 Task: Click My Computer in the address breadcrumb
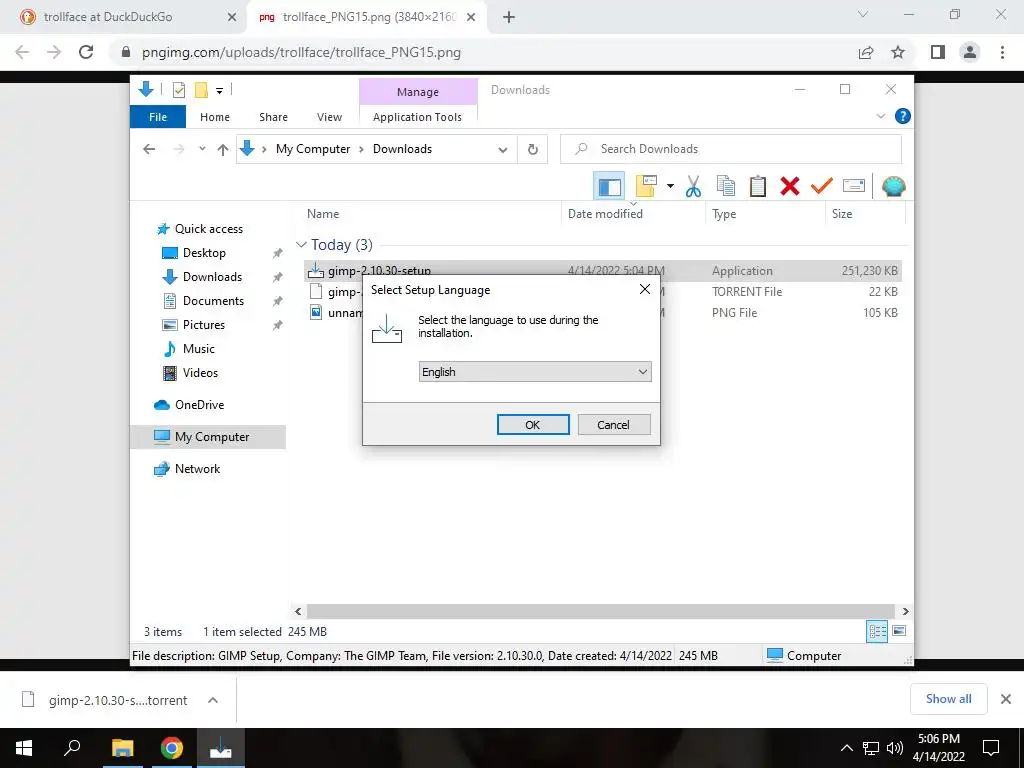[x=313, y=149]
